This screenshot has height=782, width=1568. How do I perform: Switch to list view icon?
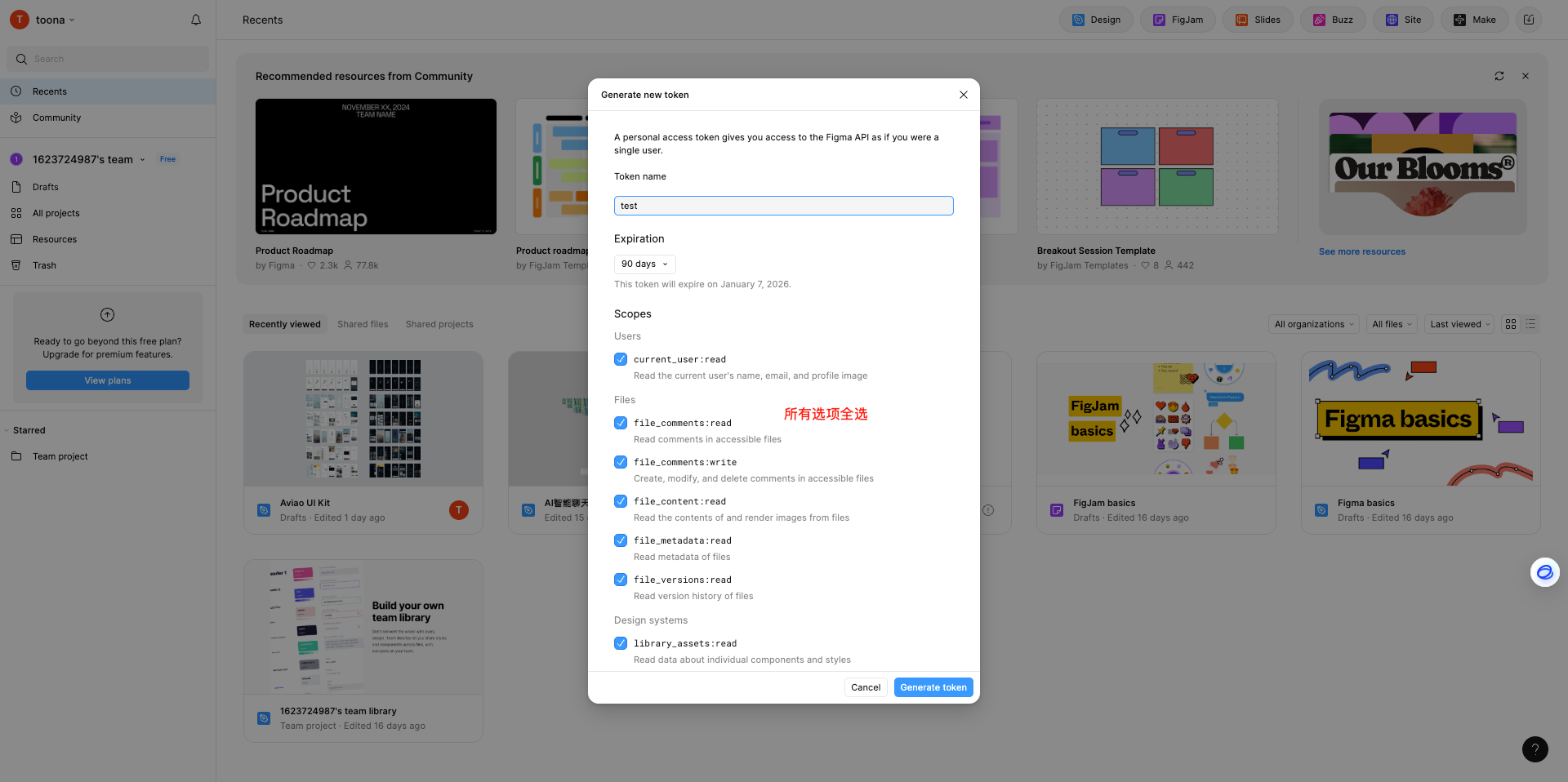(x=1531, y=324)
